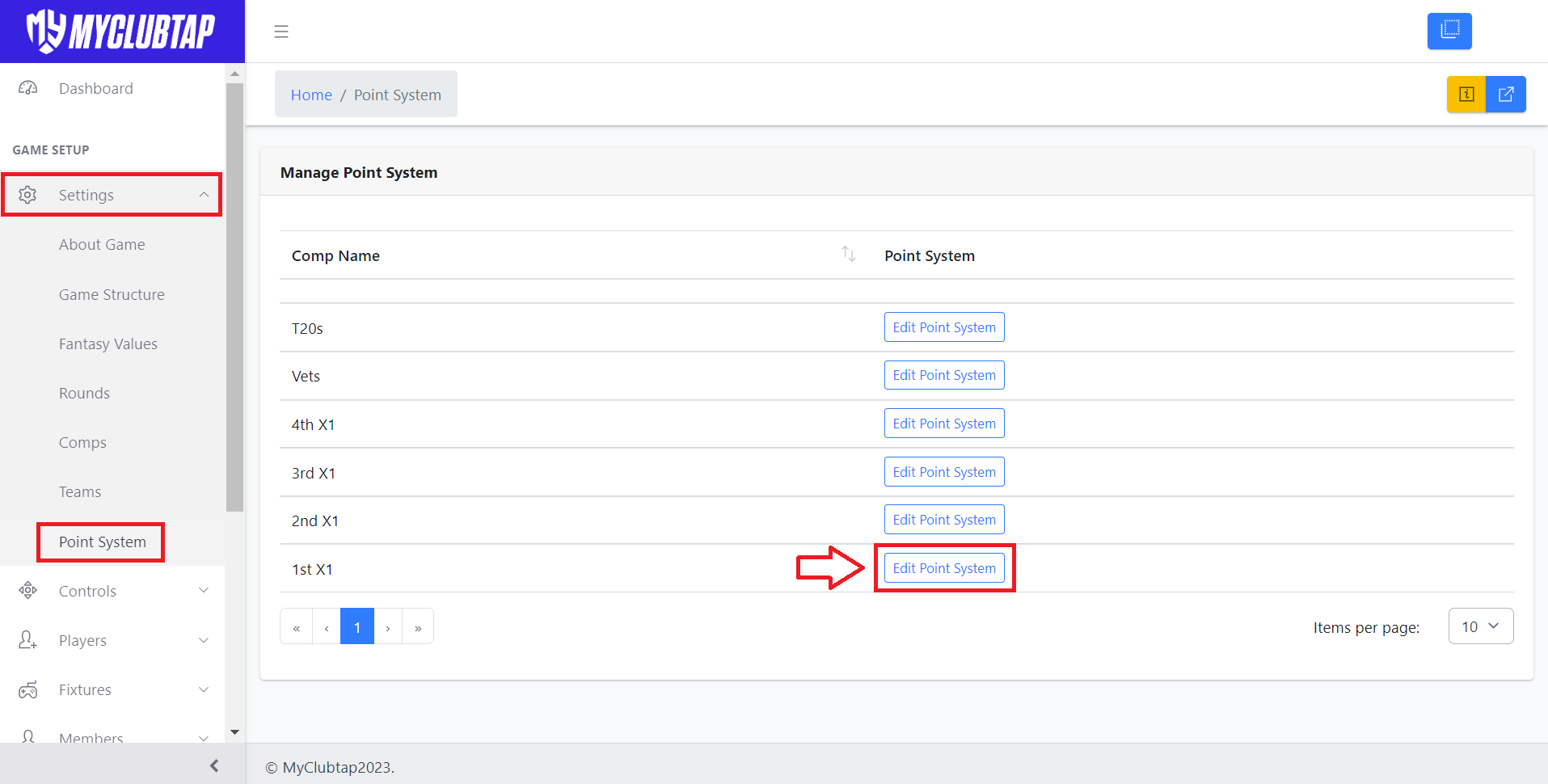This screenshot has height=784, width=1548.
Task: Edit Point System for 3rd X1
Action: pos(944,472)
